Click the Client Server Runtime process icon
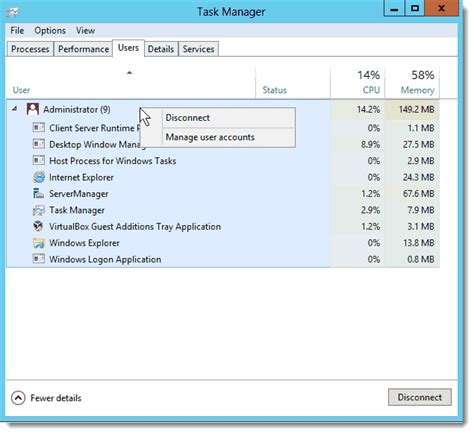Image resolution: width=474 pixels, height=434 pixels. pyautogui.click(x=39, y=127)
